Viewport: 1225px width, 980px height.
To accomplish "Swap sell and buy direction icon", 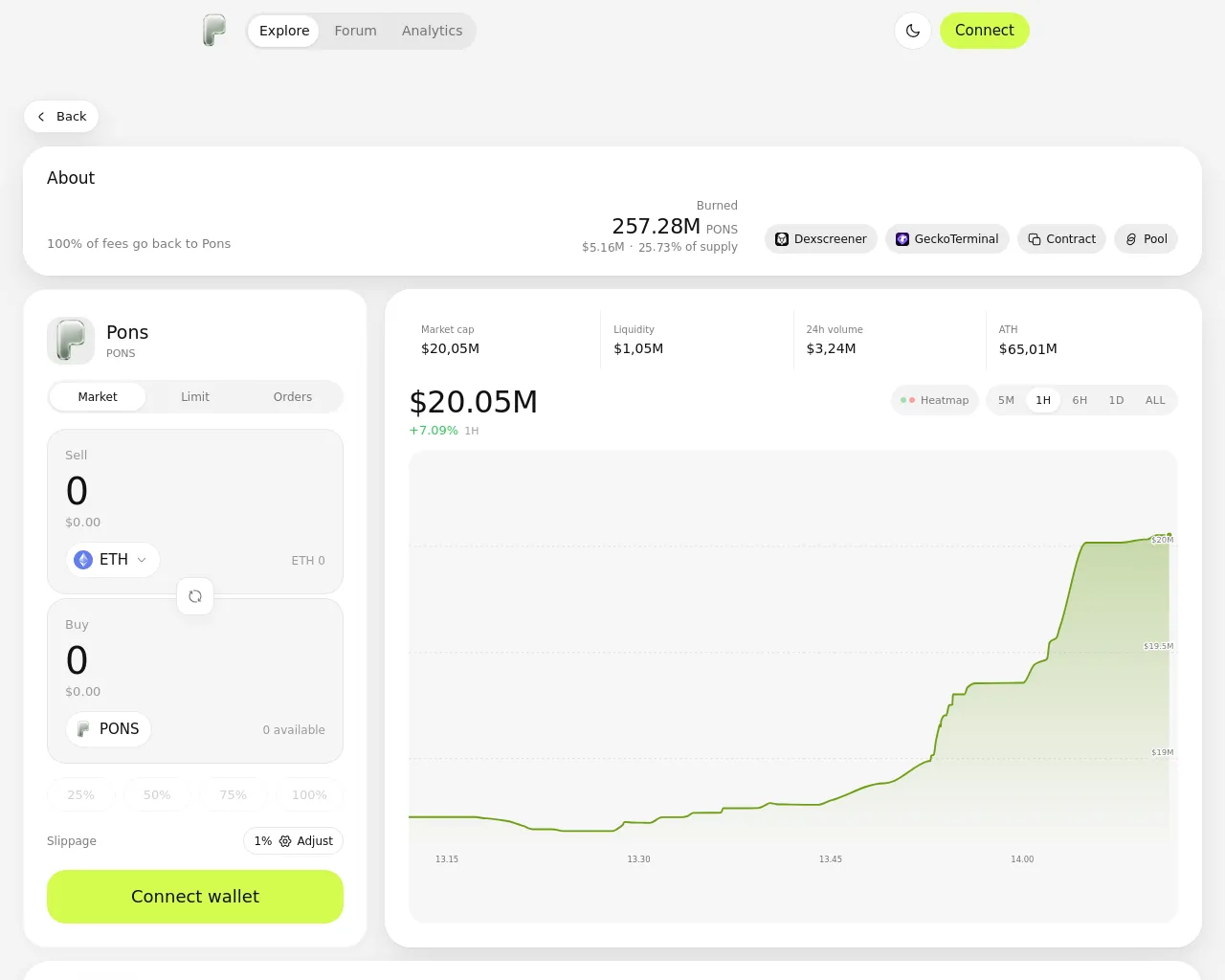I will [195, 596].
